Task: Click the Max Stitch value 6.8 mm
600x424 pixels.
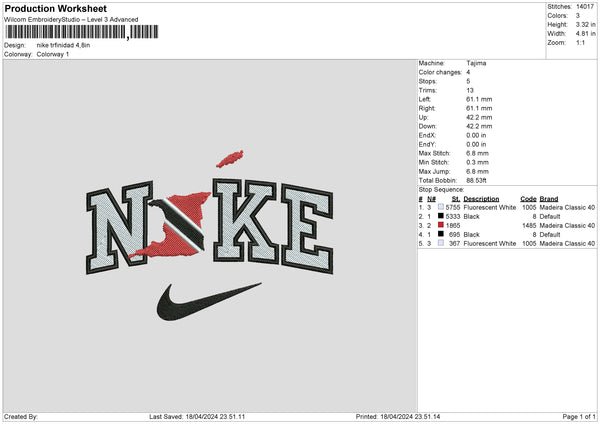Action: [477, 153]
